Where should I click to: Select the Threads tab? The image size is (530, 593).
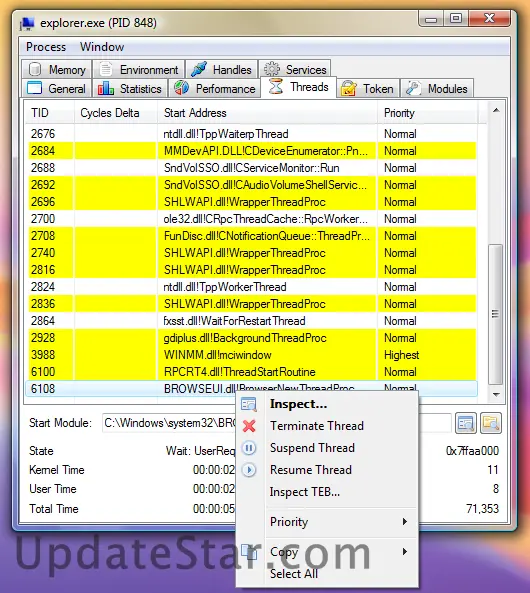click(298, 87)
